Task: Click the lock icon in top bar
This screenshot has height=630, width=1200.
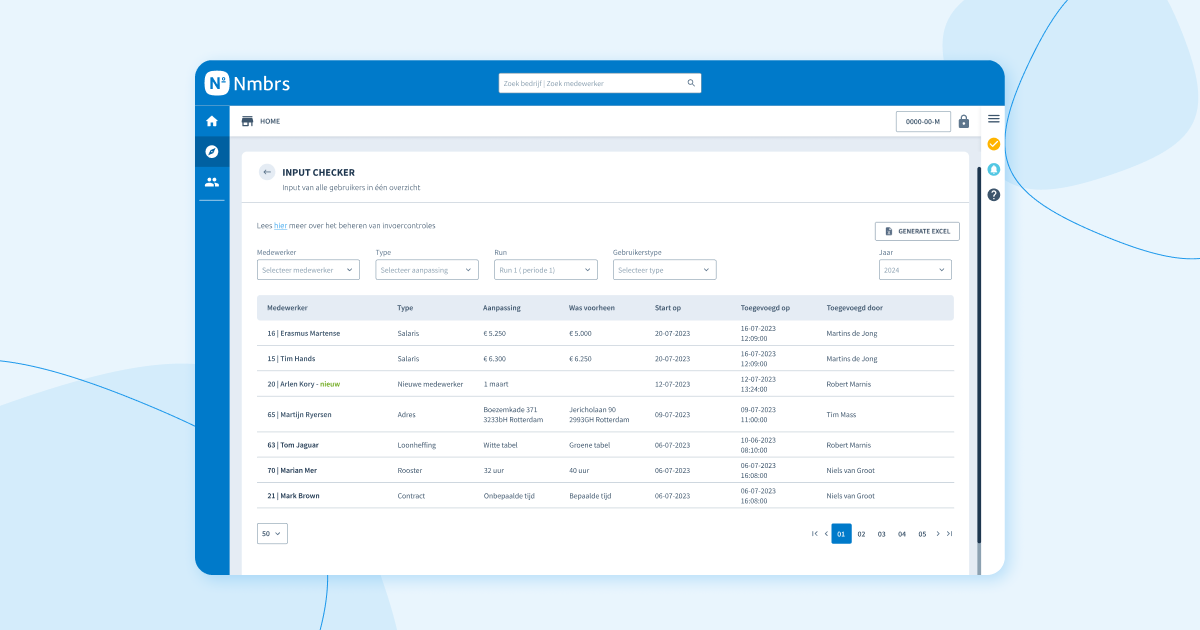Action: (x=964, y=121)
